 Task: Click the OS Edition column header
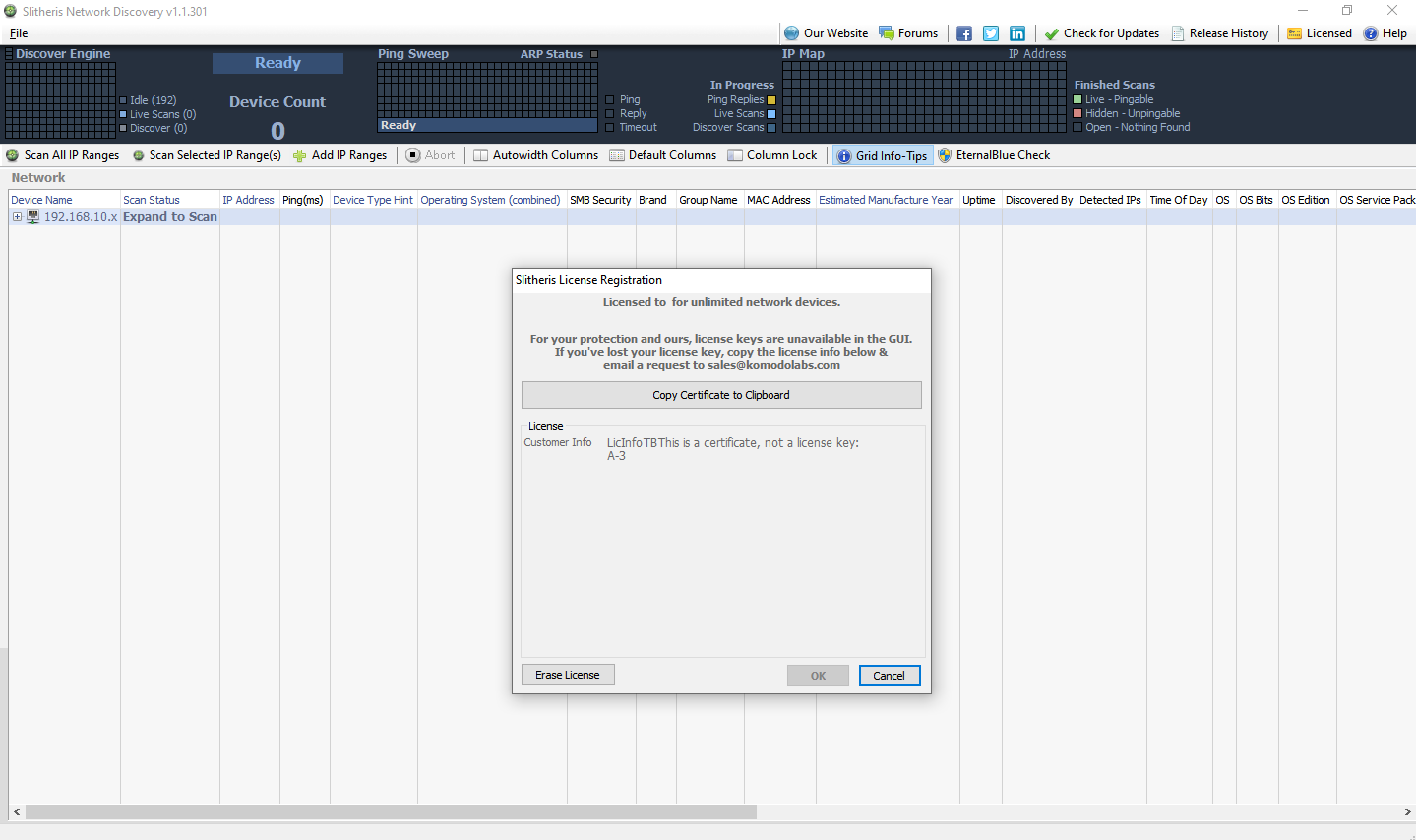click(1306, 200)
